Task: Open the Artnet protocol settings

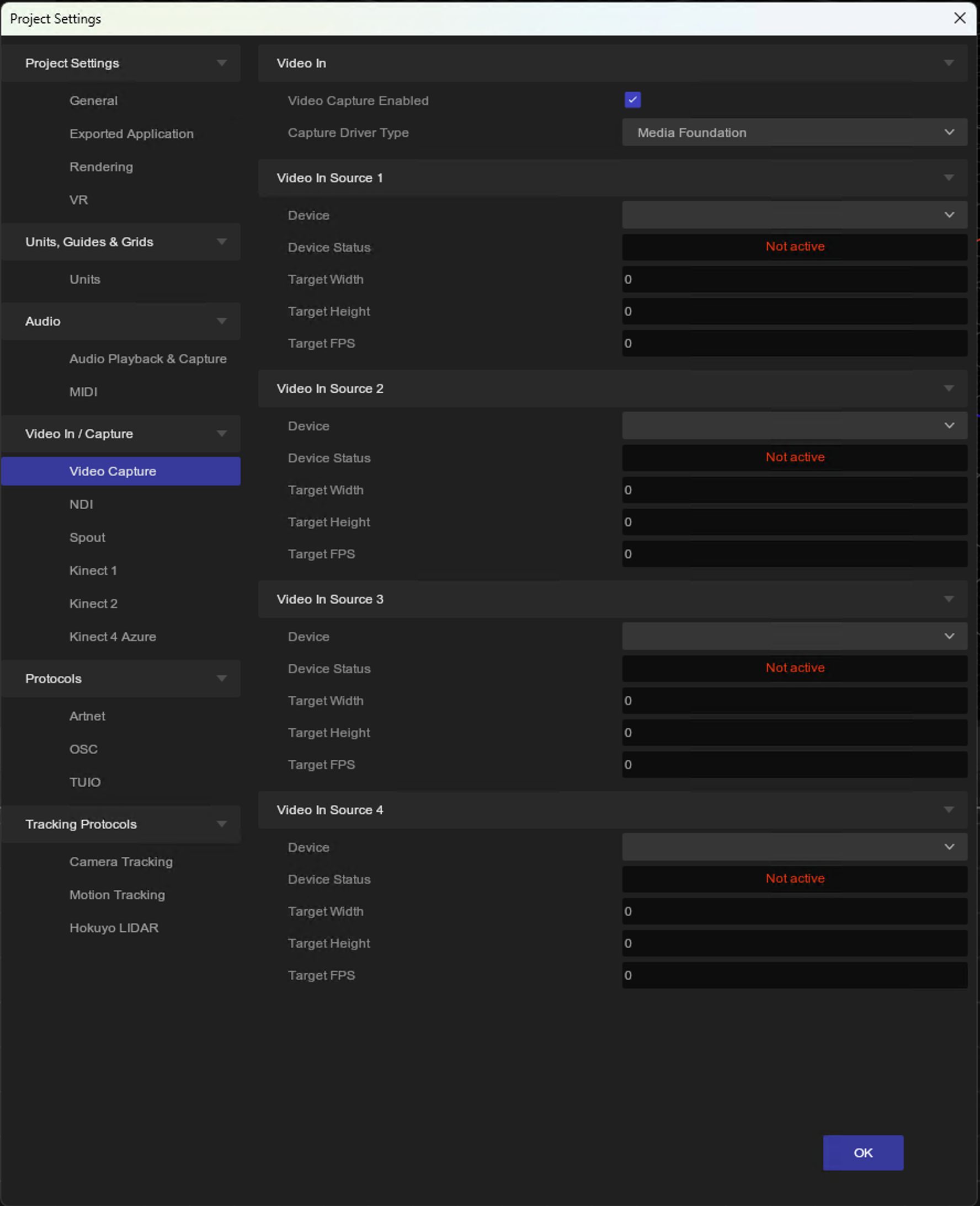Action: click(x=87, y=716)
